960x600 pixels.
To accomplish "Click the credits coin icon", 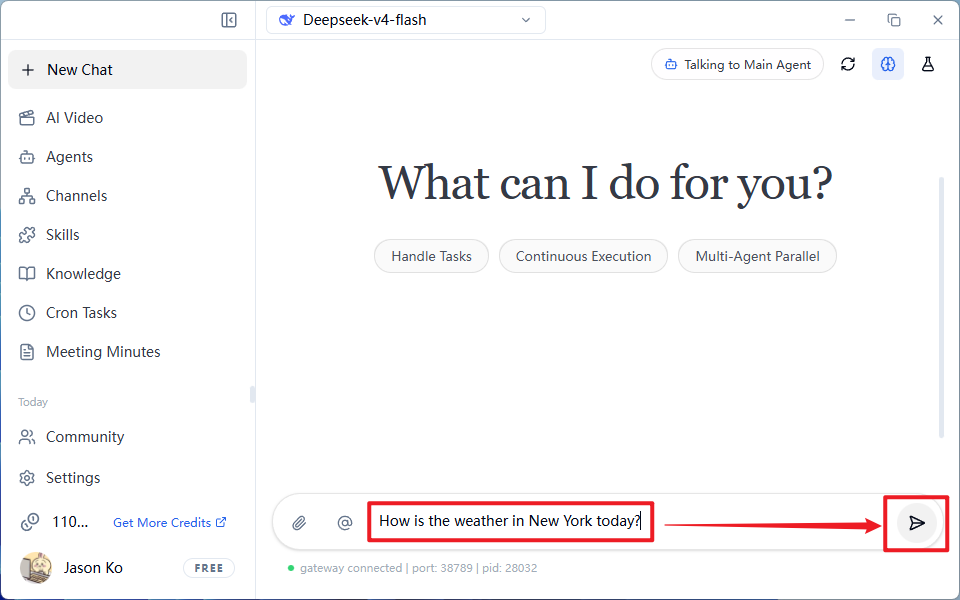I will point(30,522).
